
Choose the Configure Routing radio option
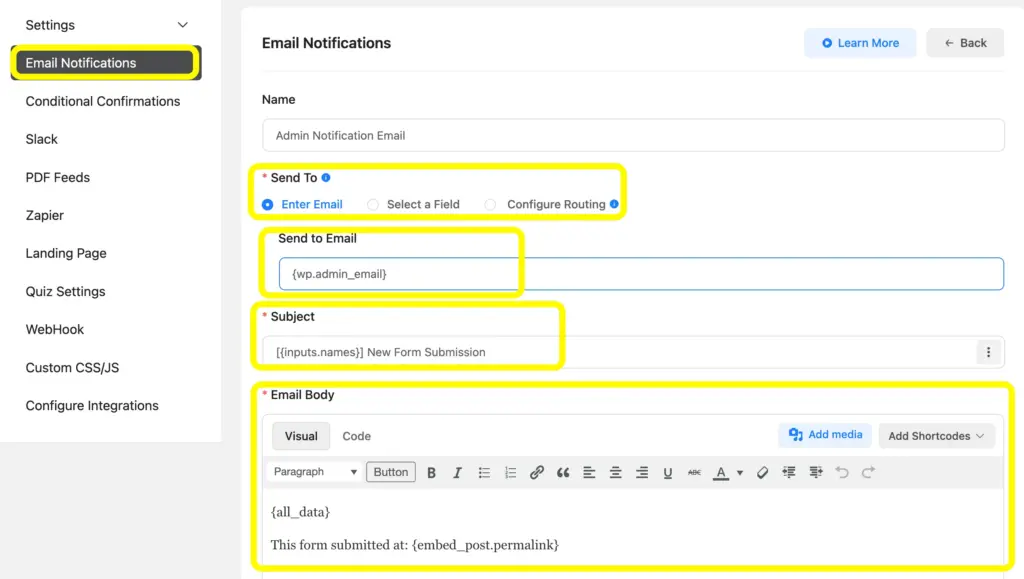pos(490,204)
